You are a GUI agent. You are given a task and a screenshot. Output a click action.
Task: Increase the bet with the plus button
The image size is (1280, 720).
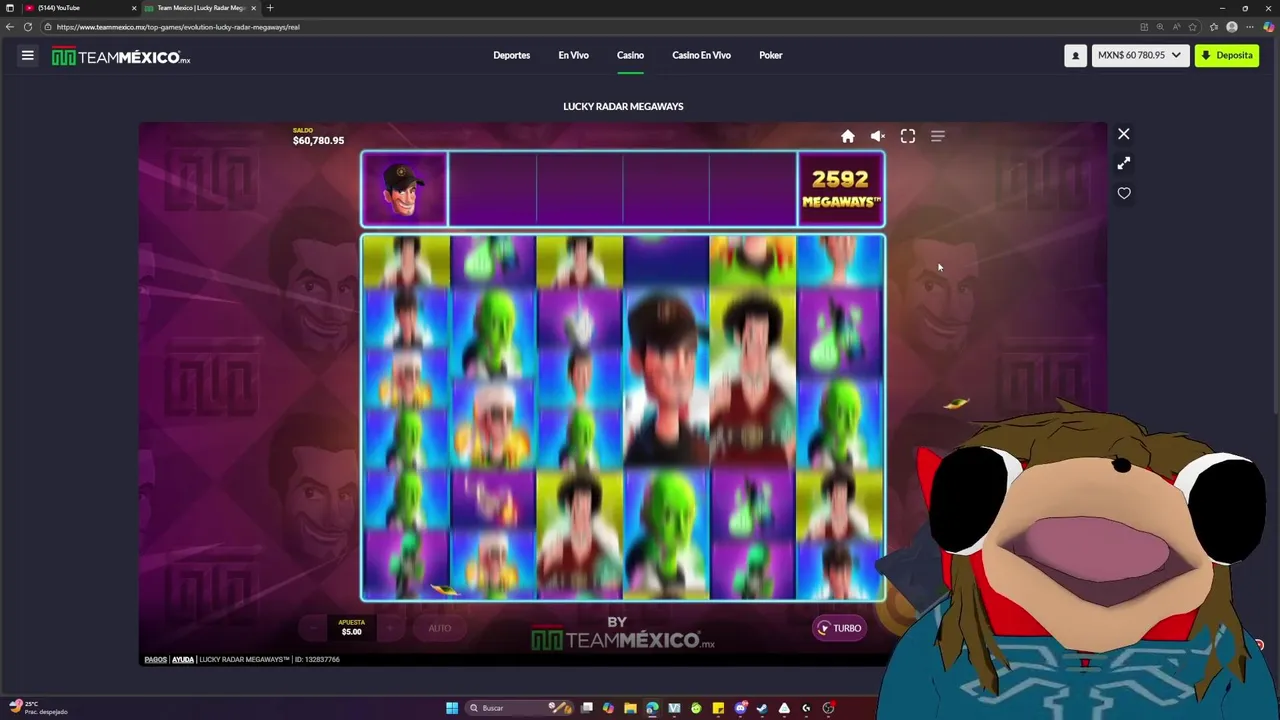point(390,628)
